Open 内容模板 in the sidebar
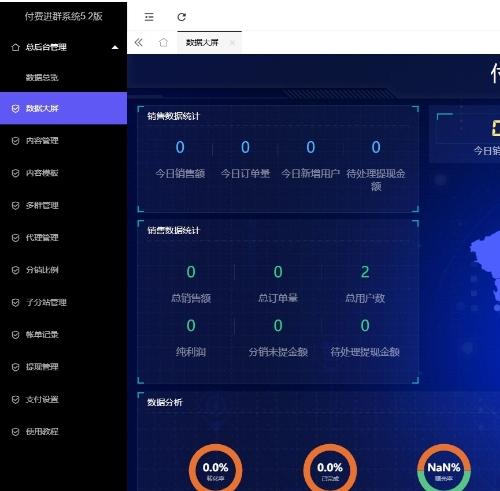The width and height of the screenshot is (500, 491). point(42,173)
